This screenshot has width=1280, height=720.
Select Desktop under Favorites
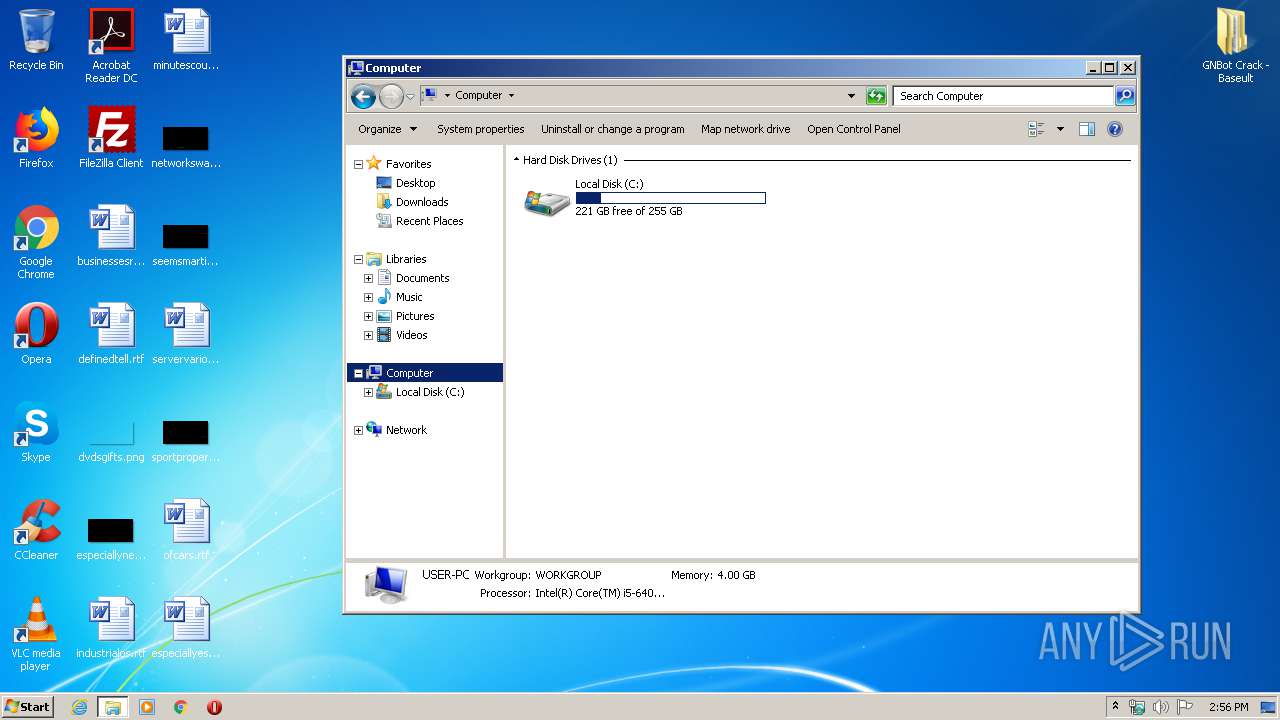point(415,183)
